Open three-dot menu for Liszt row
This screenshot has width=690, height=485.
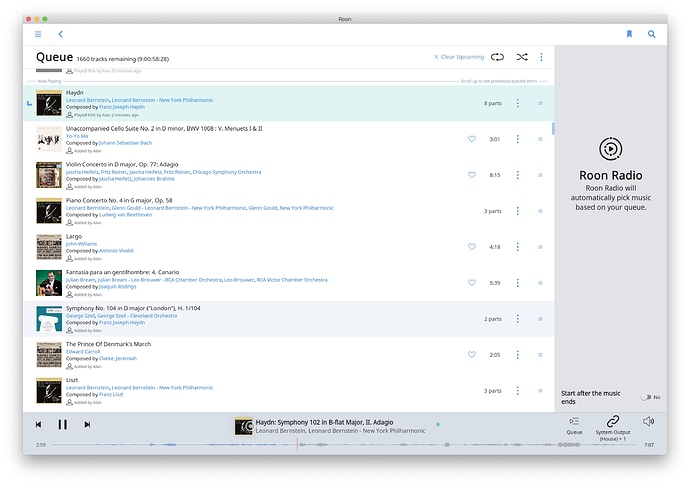tap(518, 390)
